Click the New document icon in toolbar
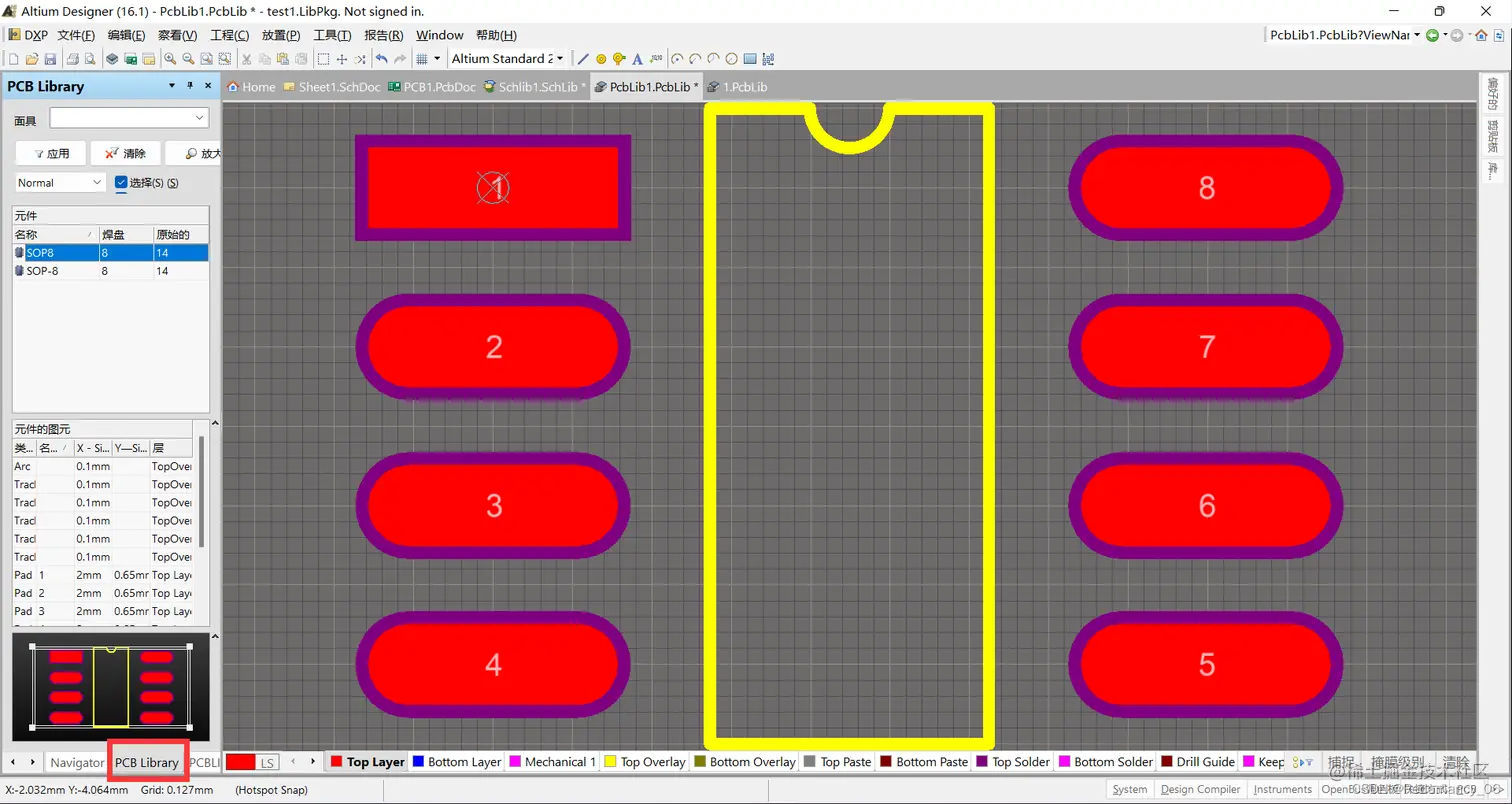Screen dimensions: 1512x804 pos(14,59)
